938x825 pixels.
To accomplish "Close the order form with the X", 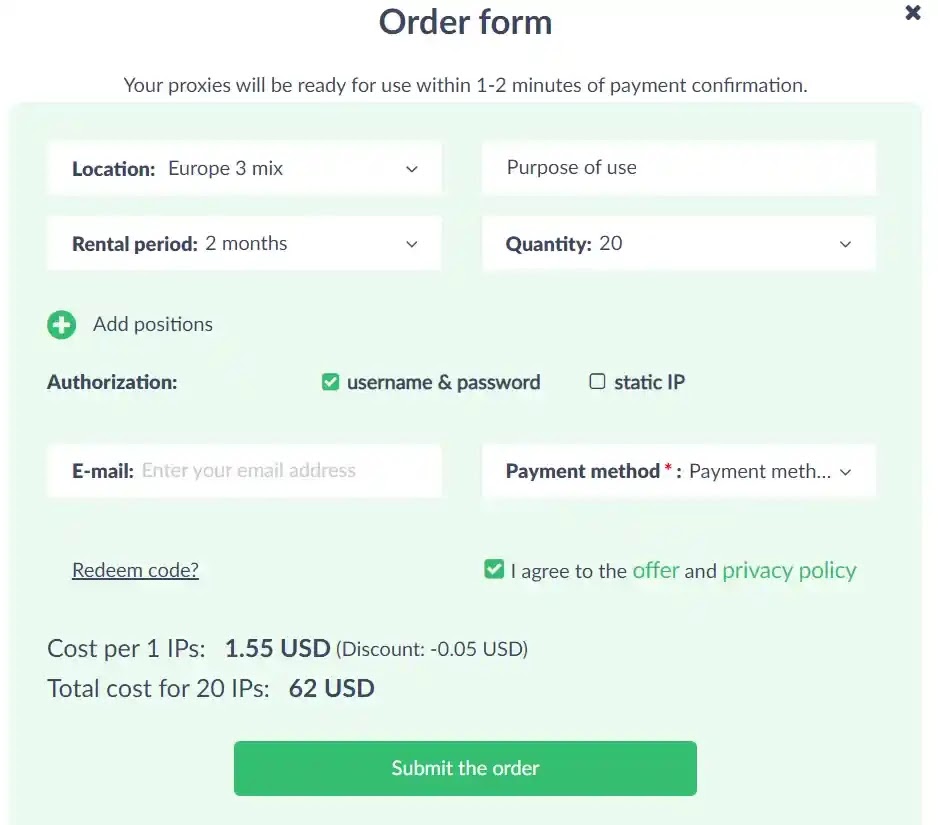I will pos(912,13).
